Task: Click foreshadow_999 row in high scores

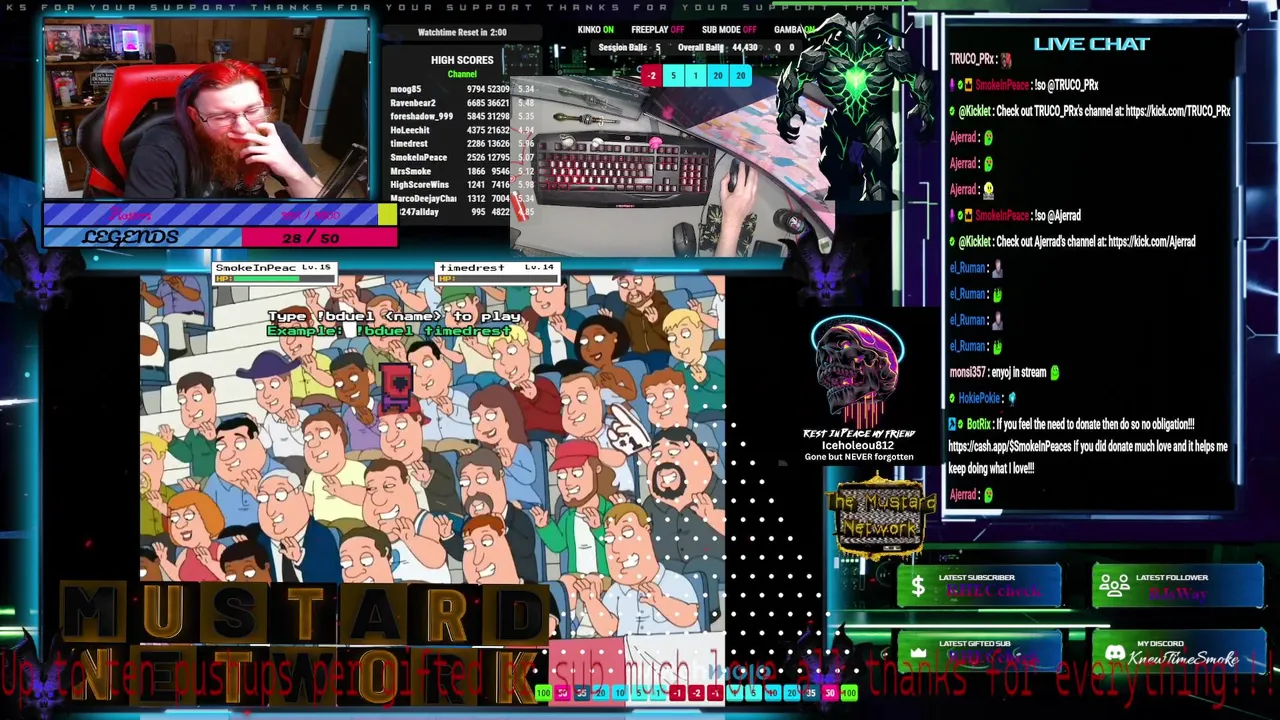Action: 462,117
